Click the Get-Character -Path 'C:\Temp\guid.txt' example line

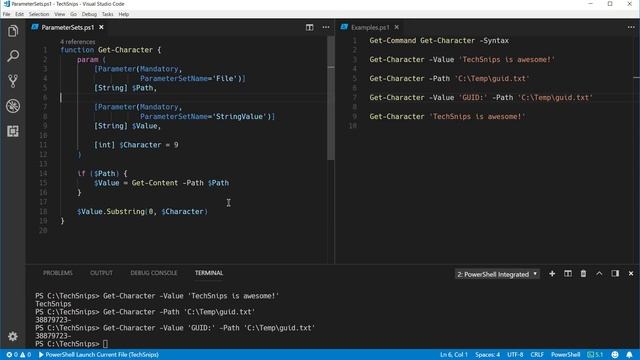[x=449, y=78]
